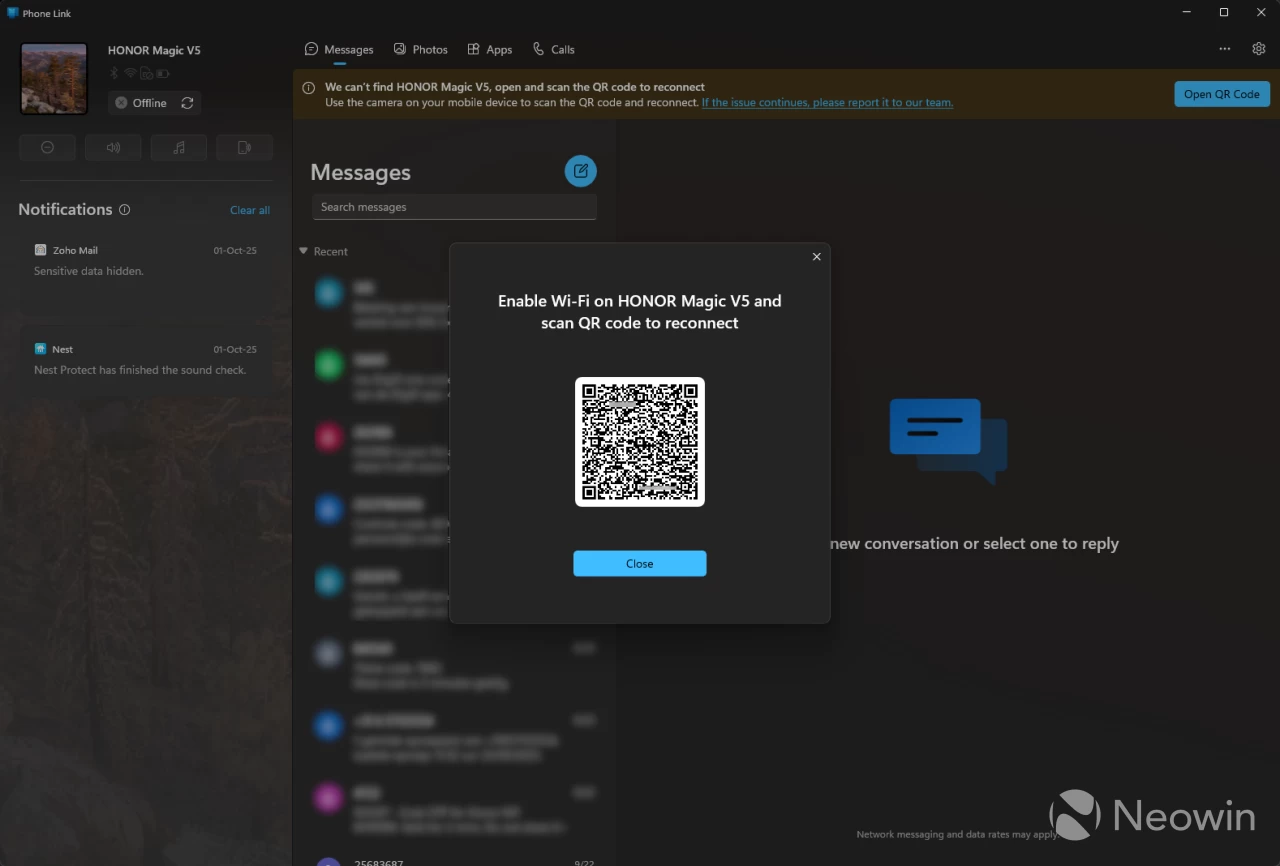Close the QR code reconnect dialog
This screenshot has height=866, width=1280.
pyautogui.click(x=639, y=564)
